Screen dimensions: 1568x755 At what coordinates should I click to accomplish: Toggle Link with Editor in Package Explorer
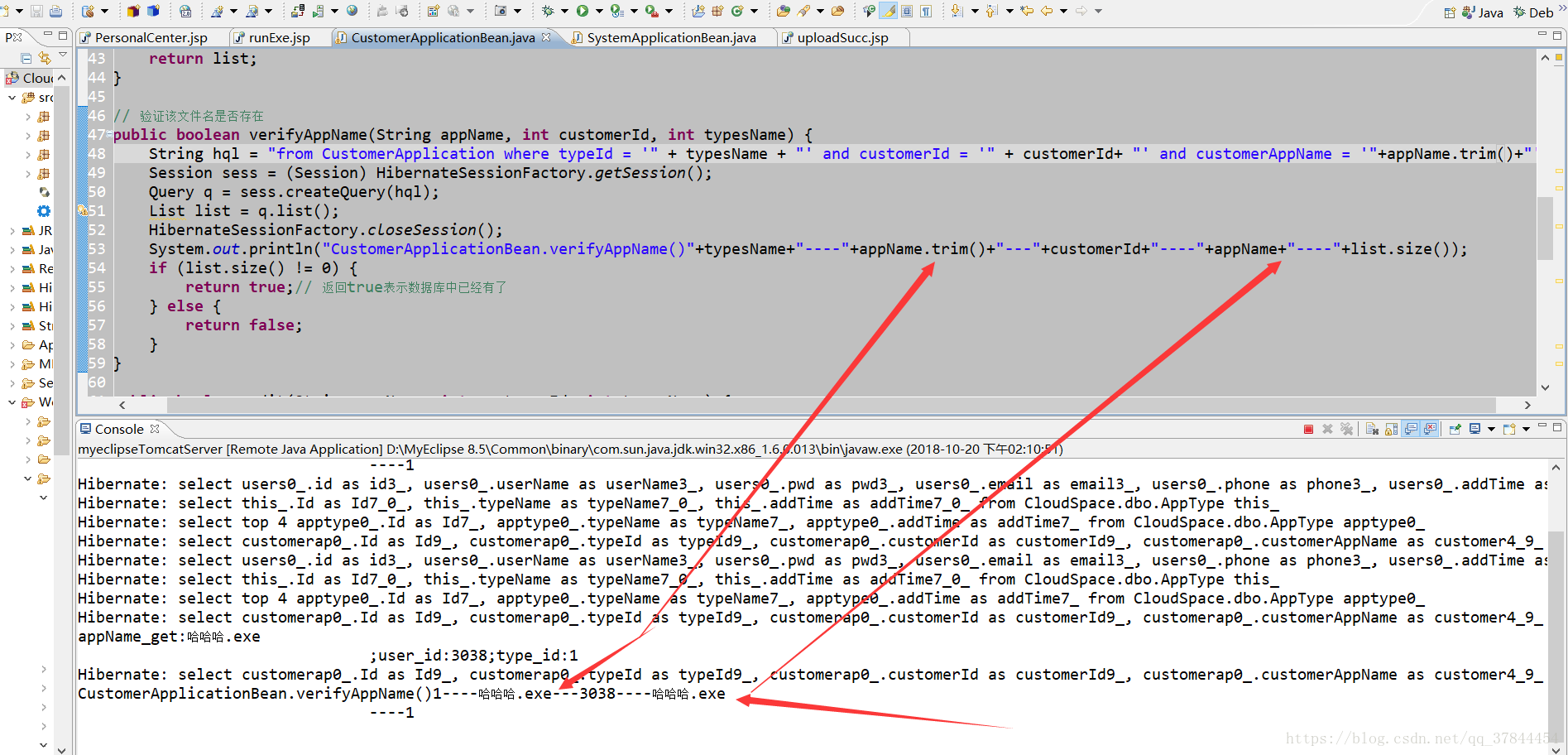[x=45, y=58]
